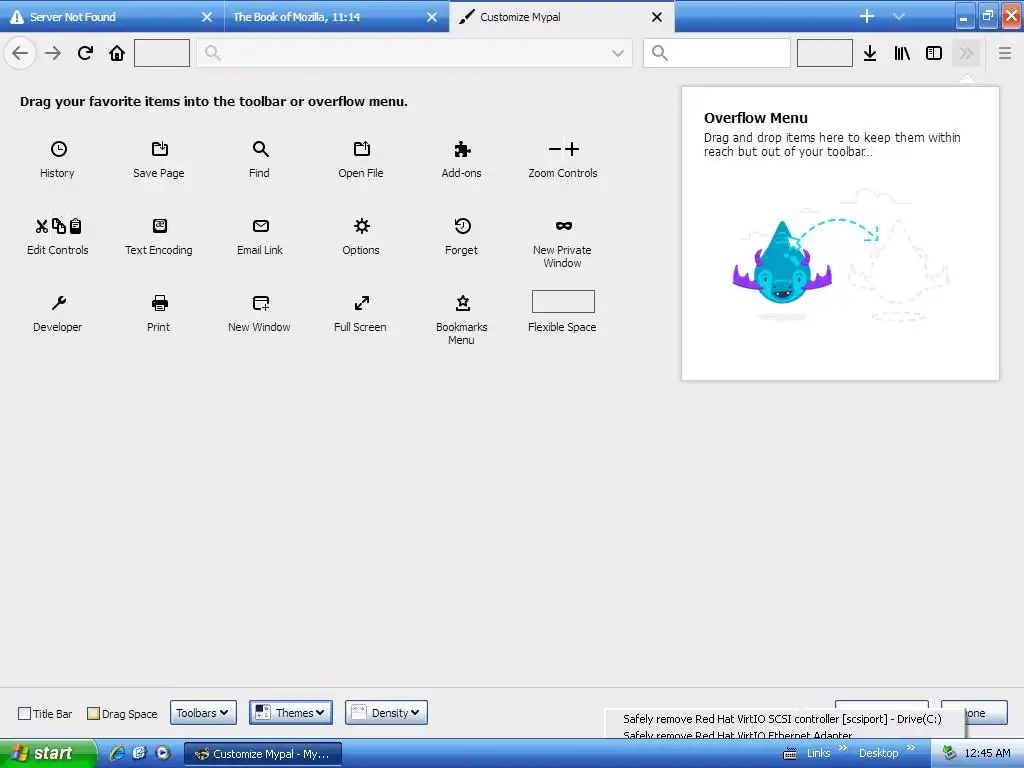Select the Print item
The image size is (1024, 768).
tap(159, 313)
